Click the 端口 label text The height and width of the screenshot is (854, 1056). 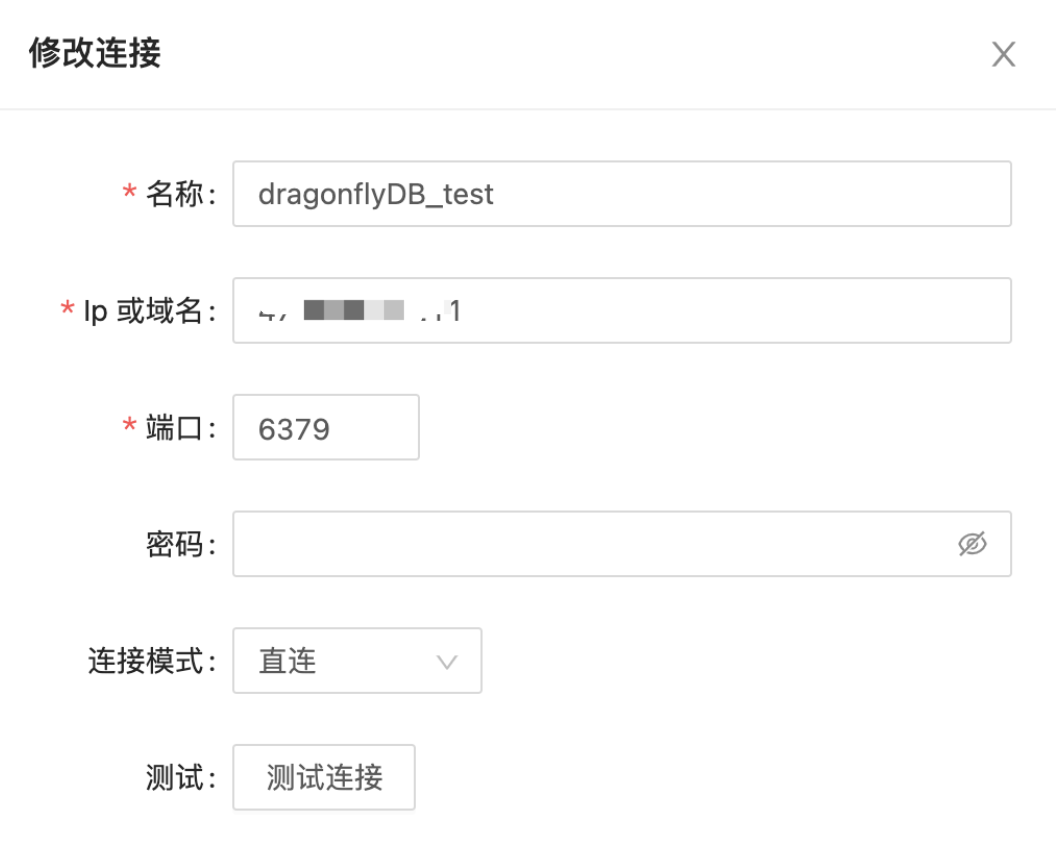click(x=181, y=429)
